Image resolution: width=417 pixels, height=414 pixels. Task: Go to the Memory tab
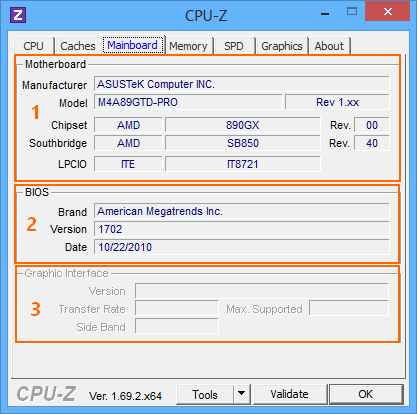click(x=188, y=46)
